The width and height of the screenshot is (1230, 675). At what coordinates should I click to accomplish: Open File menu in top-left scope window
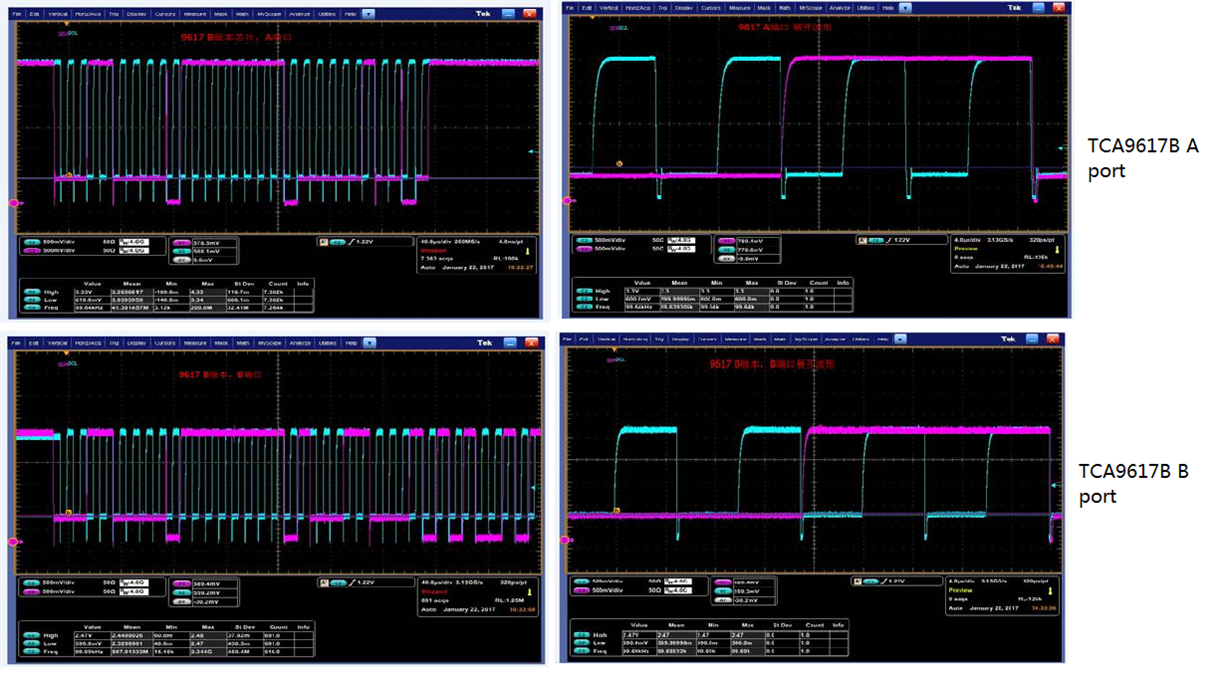(x=17, y=14)
